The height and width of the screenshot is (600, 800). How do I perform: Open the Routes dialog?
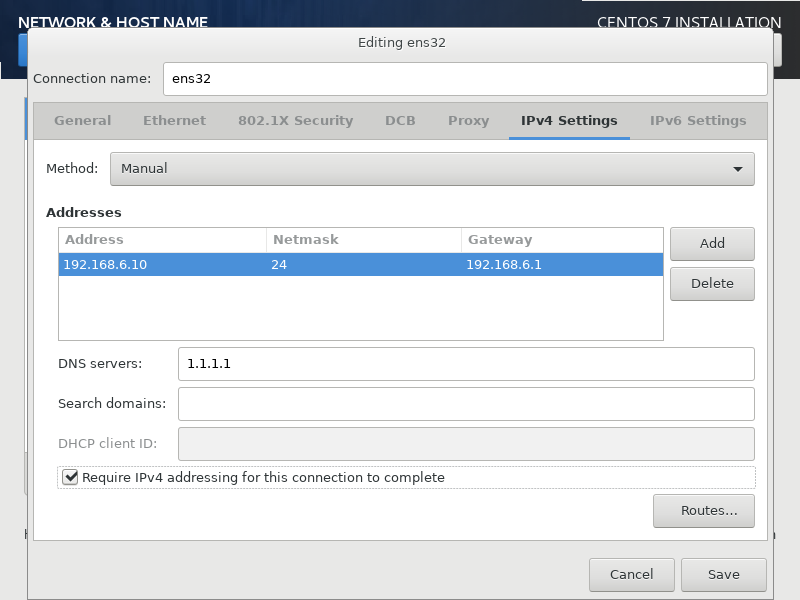click(704, 511)
